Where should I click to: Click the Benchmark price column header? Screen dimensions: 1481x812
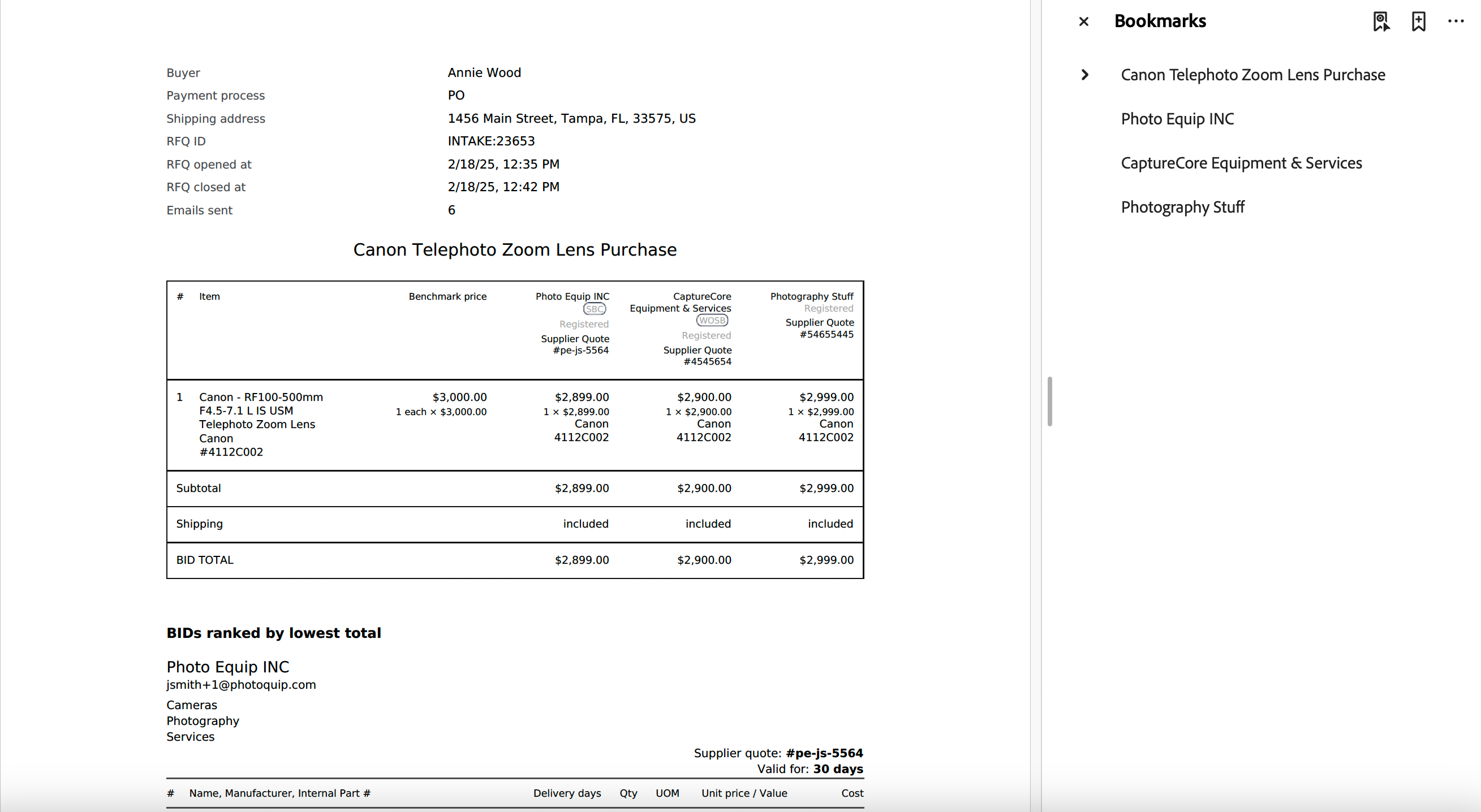[447, 296]
